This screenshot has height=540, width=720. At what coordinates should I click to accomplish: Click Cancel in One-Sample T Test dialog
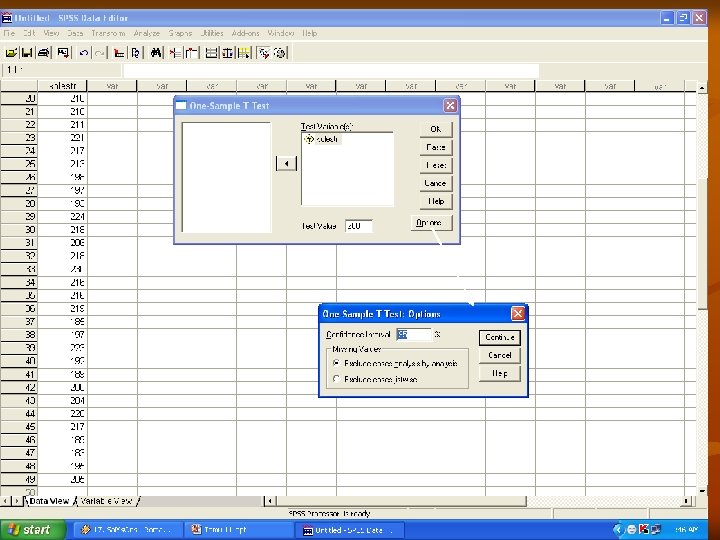[x=436, y=183]
